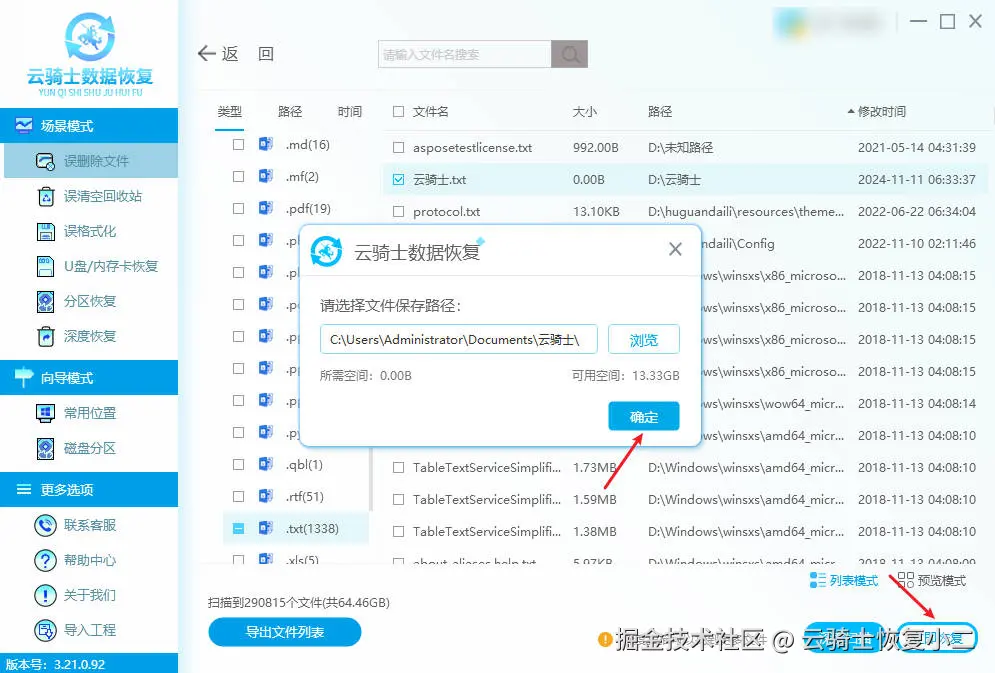Click the .md(16) file type icon

pos(266,144)
